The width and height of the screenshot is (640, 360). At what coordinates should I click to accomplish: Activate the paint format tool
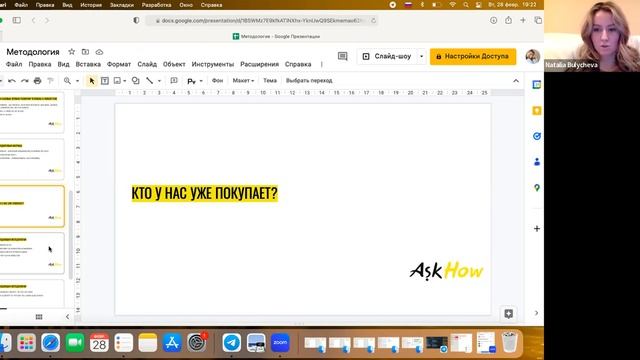point(50,81)
